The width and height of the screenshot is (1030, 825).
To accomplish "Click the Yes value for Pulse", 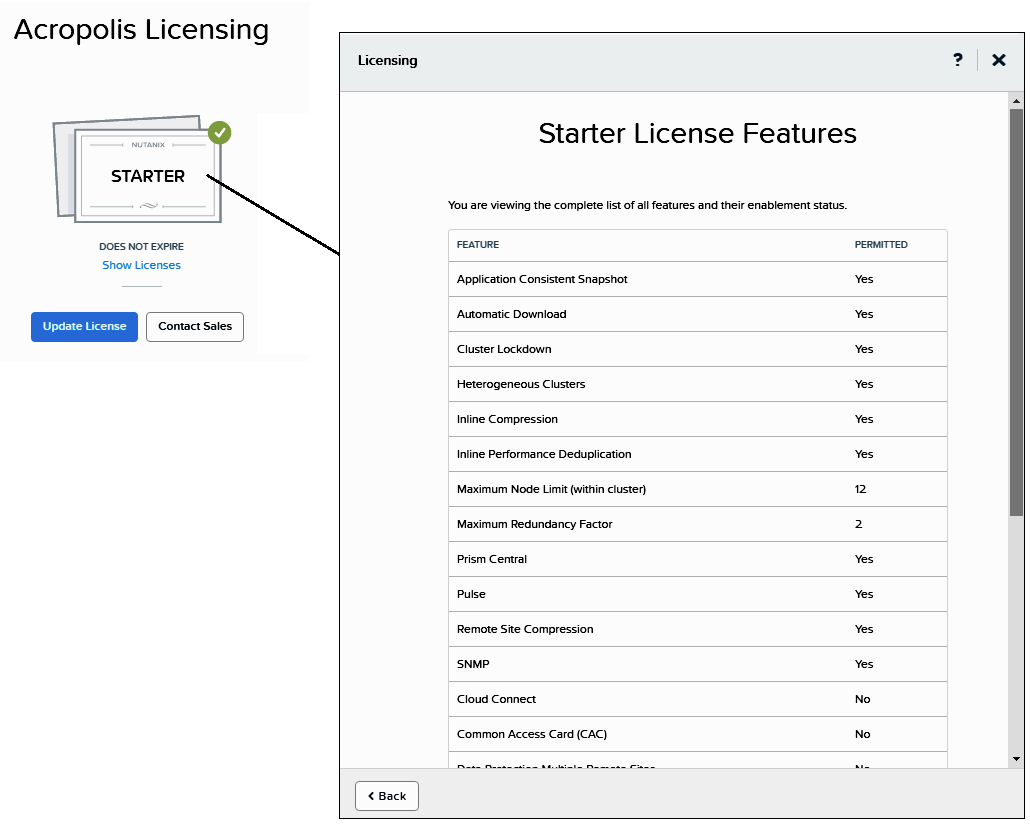I will coord(864,594).
